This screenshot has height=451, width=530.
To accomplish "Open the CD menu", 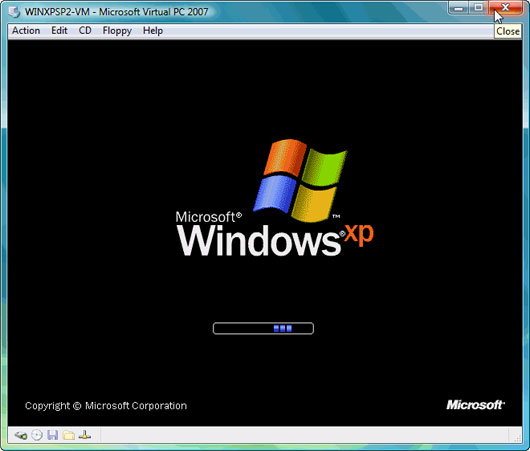I will pyautogui.click(x=85, y=31).
